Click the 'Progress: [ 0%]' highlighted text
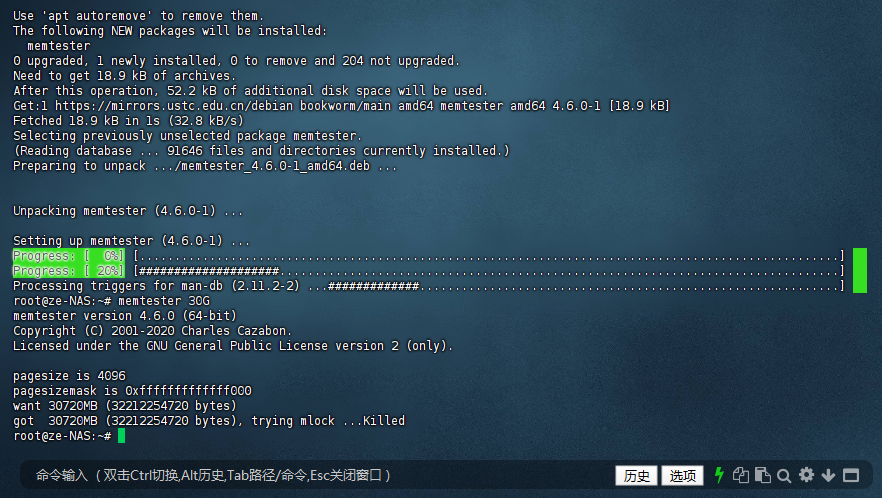This screenshot has width=882, height=498. click(x=69, y=256)
